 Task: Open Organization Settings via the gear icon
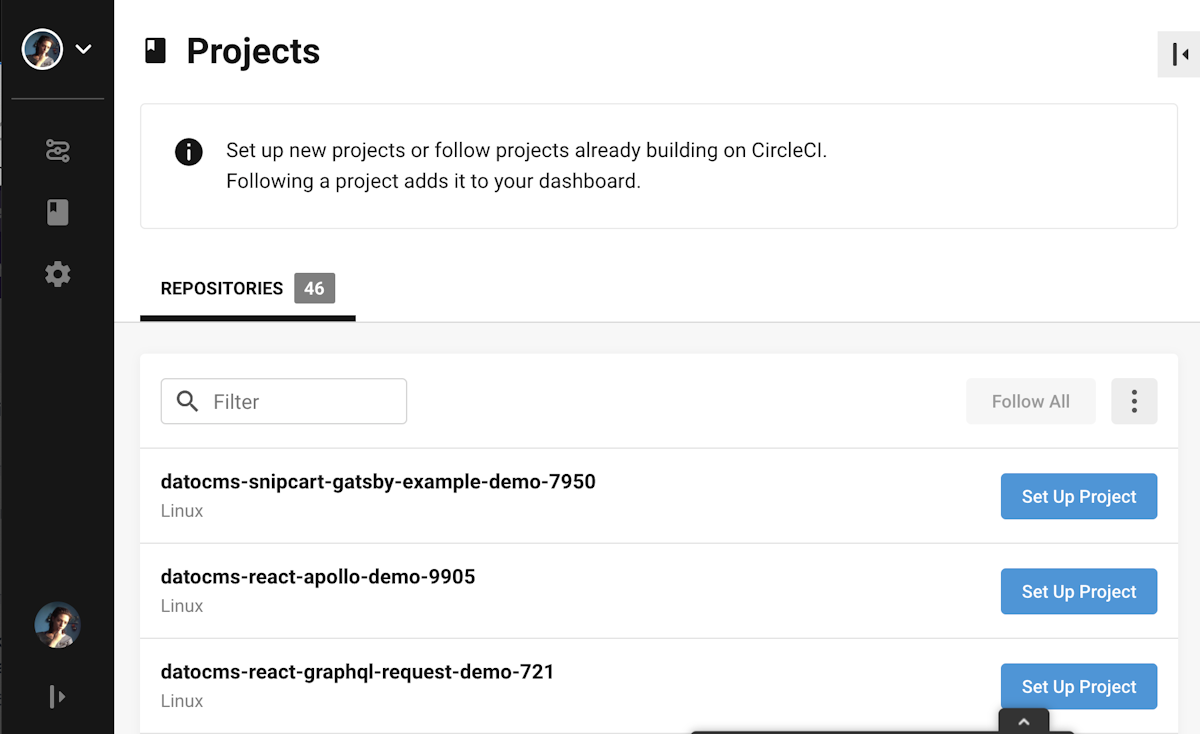click(57, 274)
